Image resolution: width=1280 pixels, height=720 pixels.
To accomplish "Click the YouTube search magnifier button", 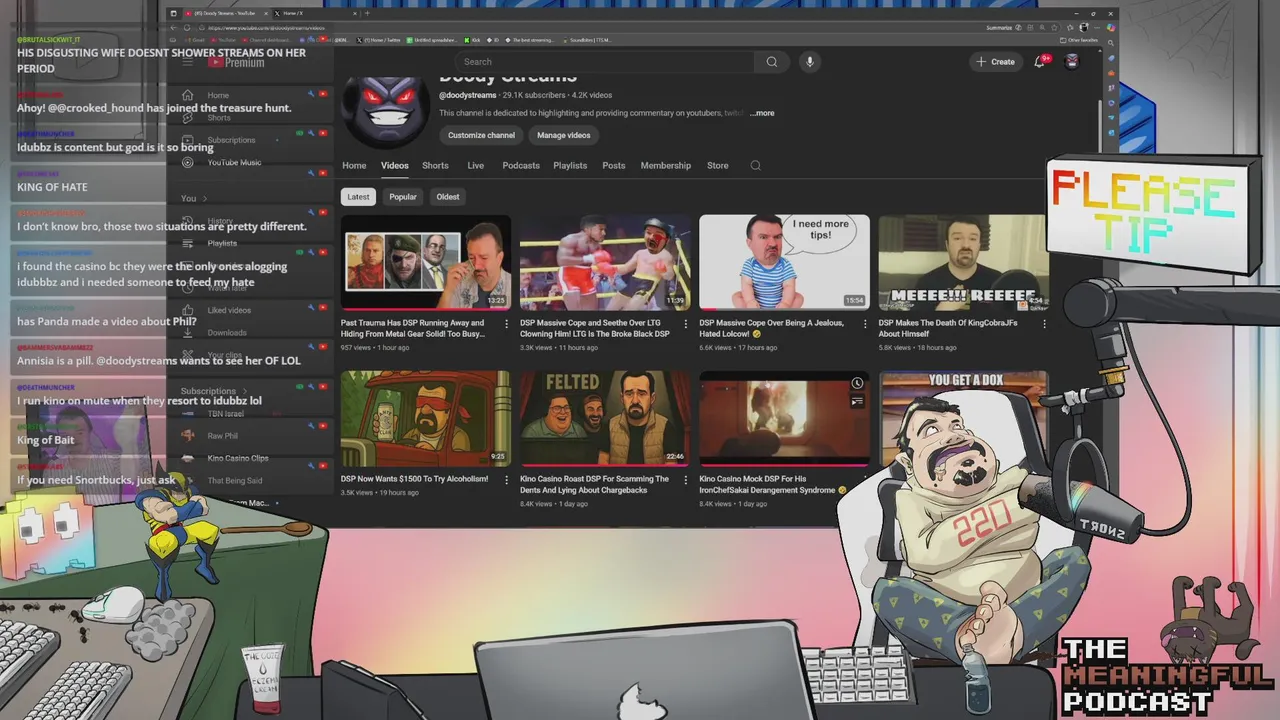I will click(x=772, y=62).
